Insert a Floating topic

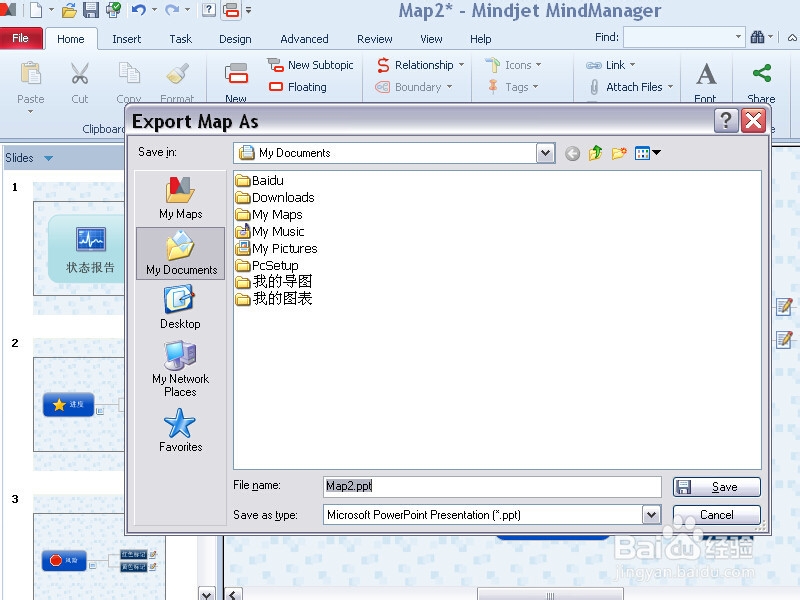[297, 87]
